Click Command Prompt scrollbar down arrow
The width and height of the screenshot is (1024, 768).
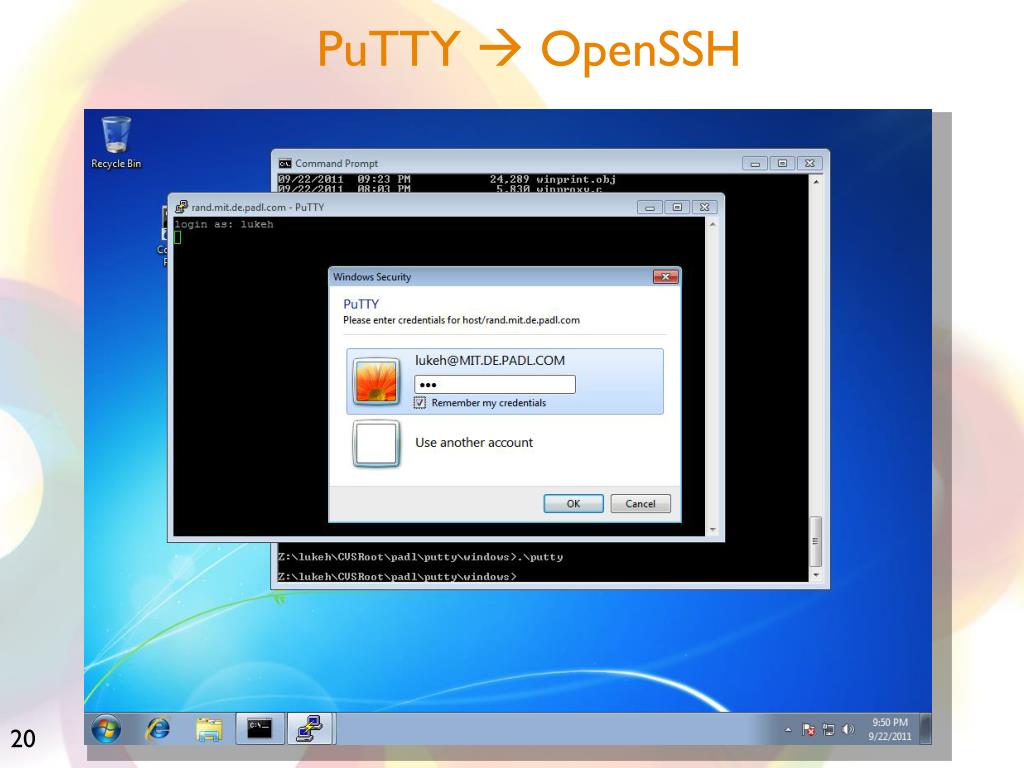pyautogui.click(x=816, y=575)
